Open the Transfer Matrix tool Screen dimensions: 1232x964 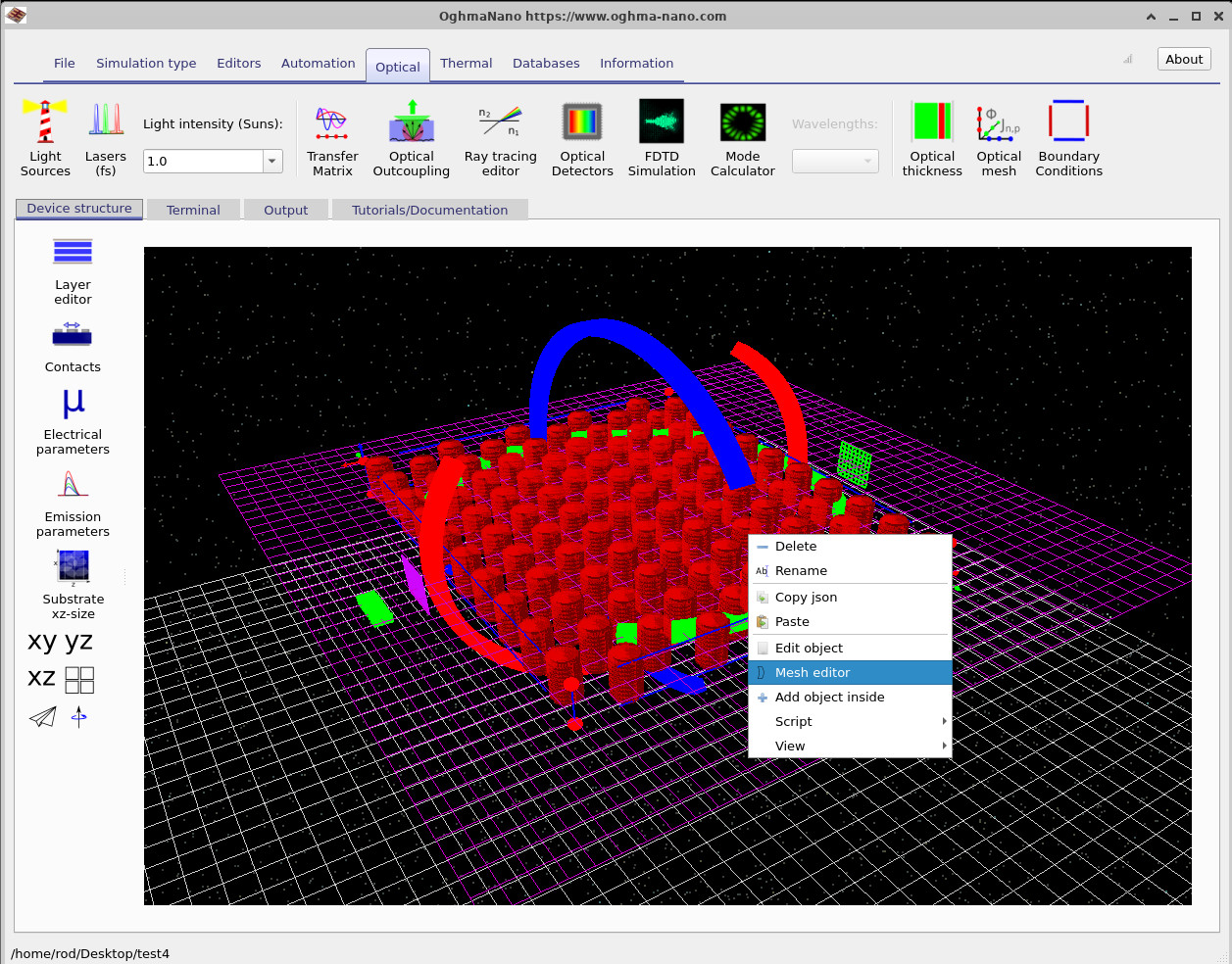pos(332,138)
